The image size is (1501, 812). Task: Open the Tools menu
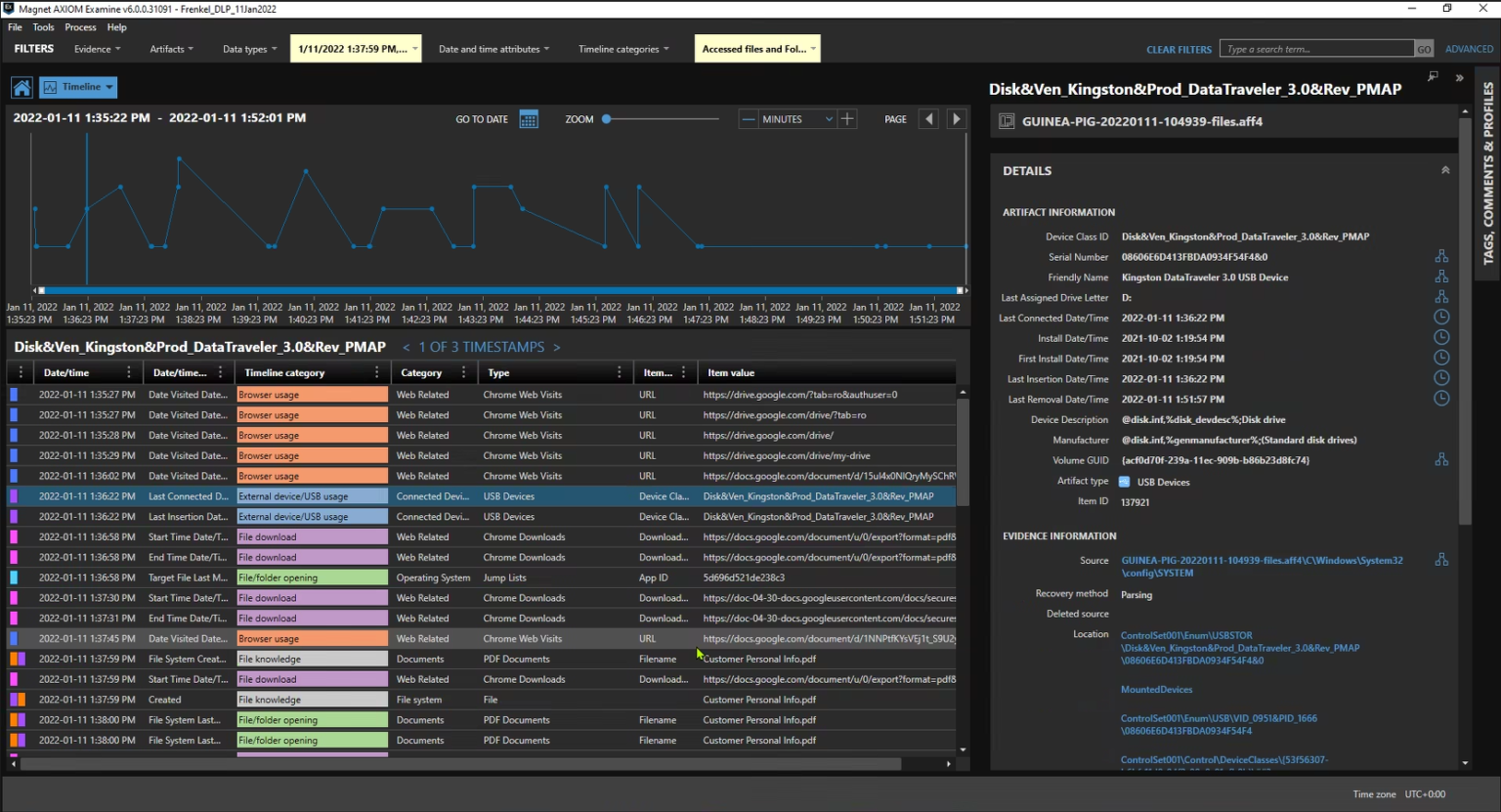(42, 26)
